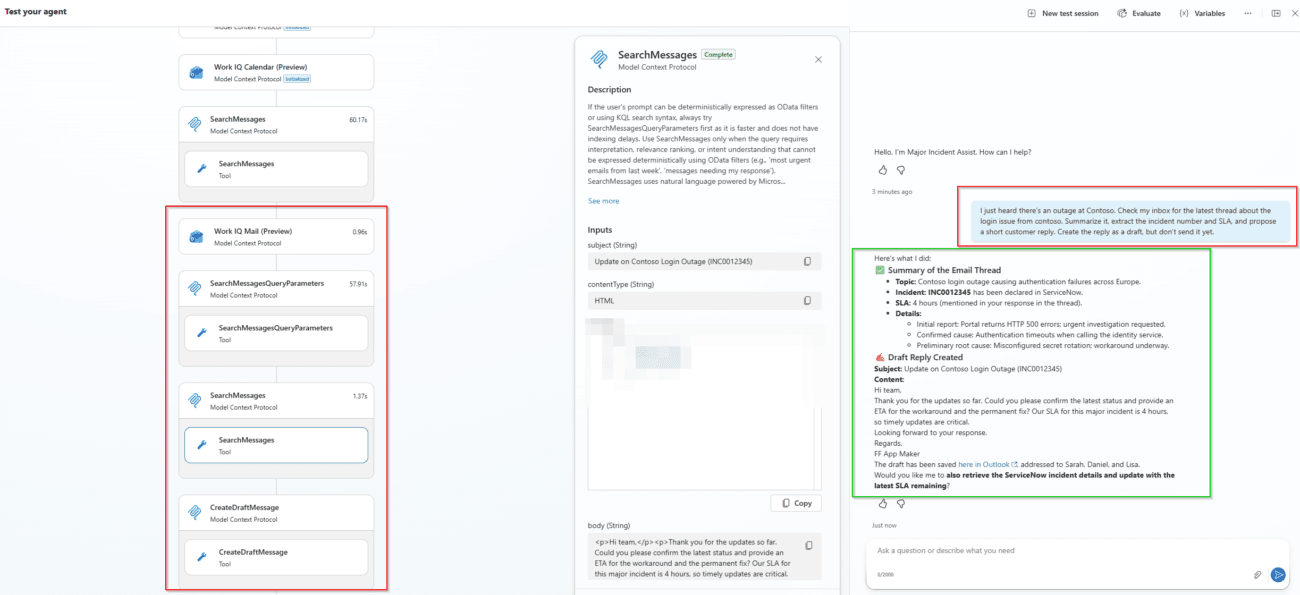The image size is (1300, 595).
Task: Click the chat message input field
Action: [1060, 551]
